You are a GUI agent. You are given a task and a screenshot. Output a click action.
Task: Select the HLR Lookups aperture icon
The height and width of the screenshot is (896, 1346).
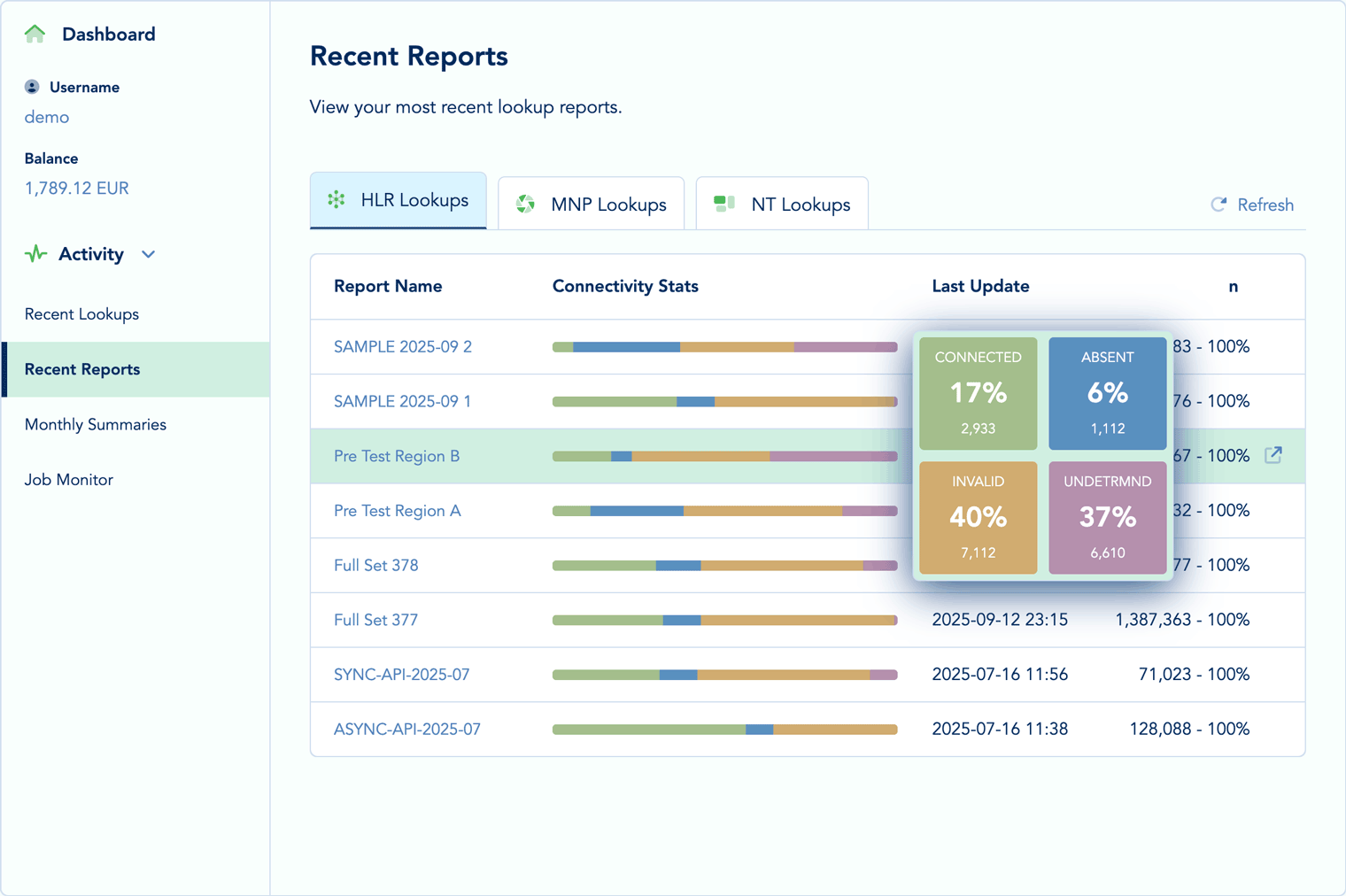(336, 200)
